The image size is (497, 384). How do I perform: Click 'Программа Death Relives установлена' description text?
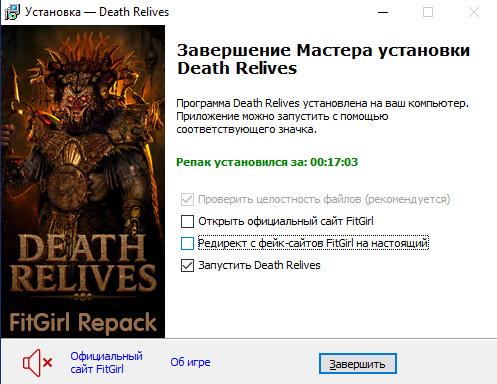pos(322,116)
